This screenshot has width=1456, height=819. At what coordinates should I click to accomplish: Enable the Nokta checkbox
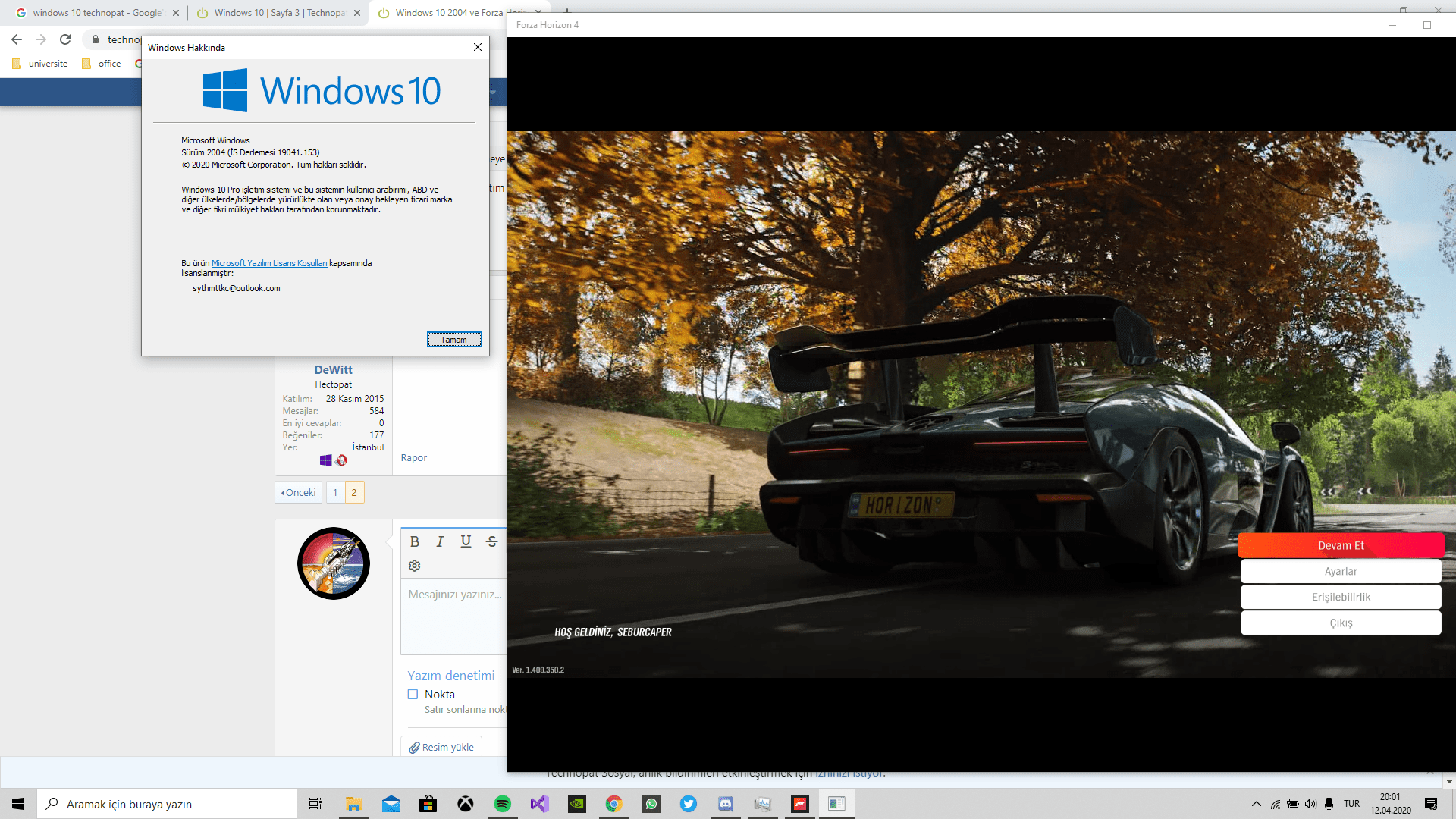[413, 694]
